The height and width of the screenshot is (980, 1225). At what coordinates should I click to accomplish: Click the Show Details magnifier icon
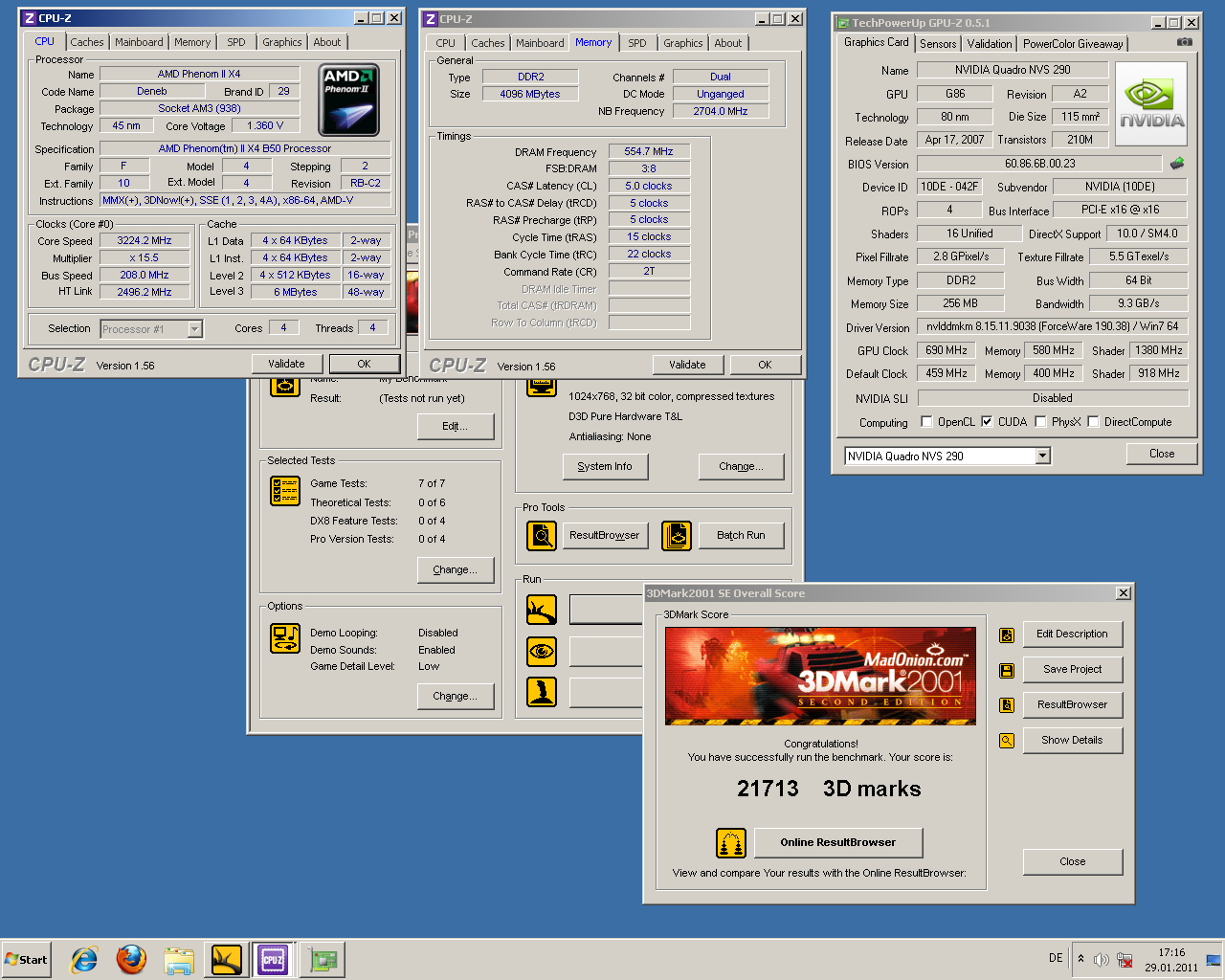click(x=1007, y=741)
